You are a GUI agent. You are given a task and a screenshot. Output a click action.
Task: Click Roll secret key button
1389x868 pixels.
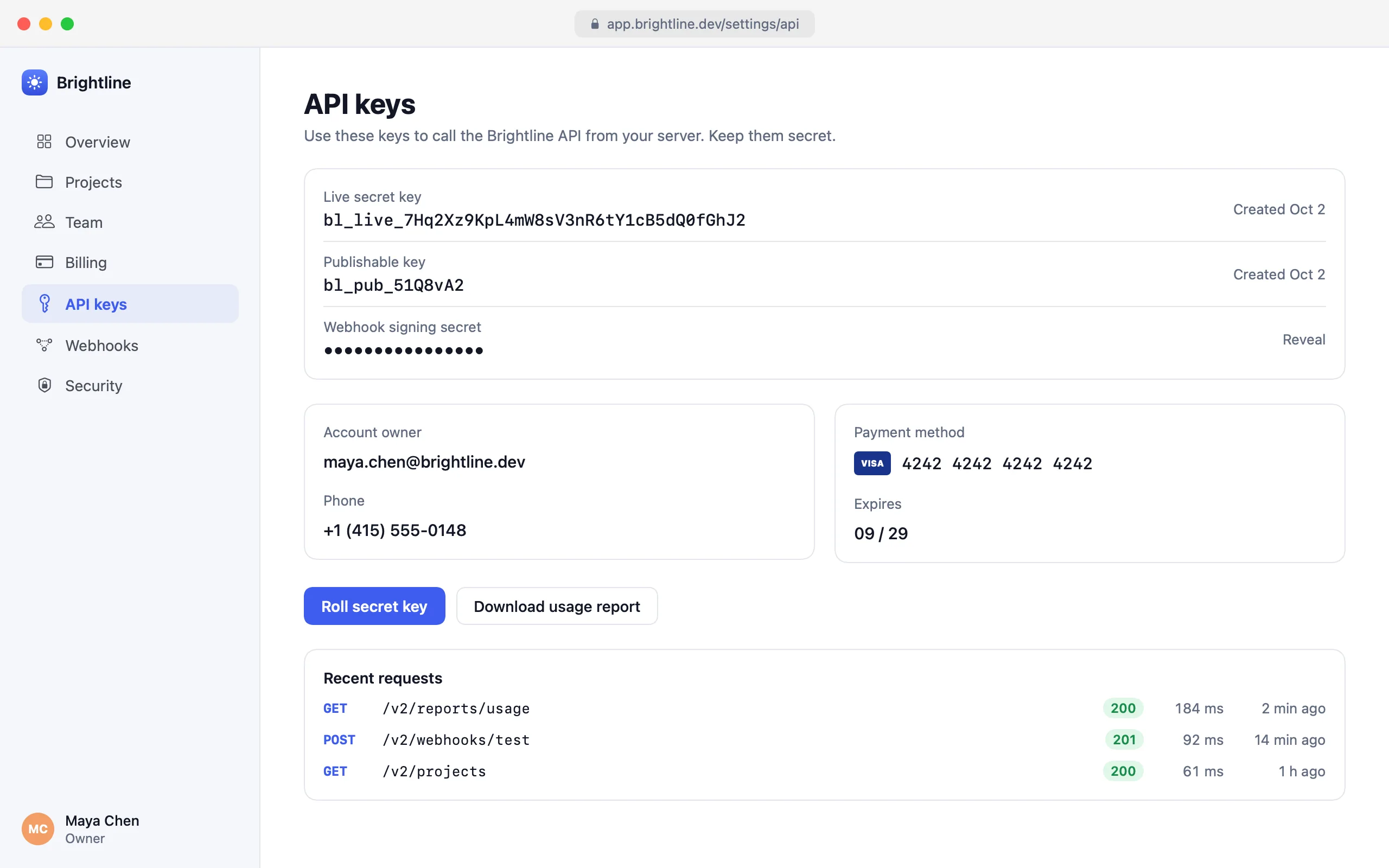click(374, 606)
